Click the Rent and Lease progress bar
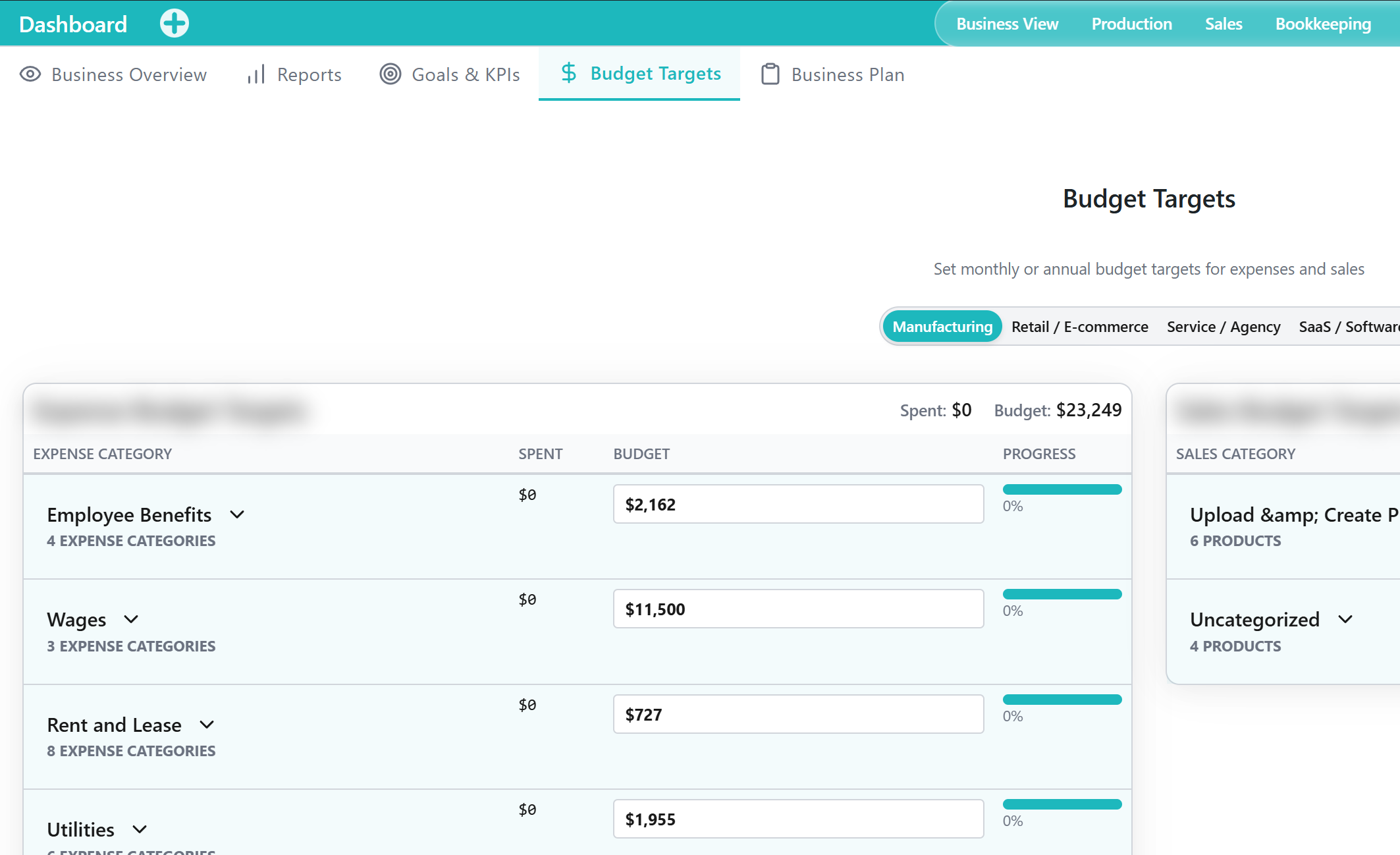Viewport: 1400px width, 855px height. 1062,700
